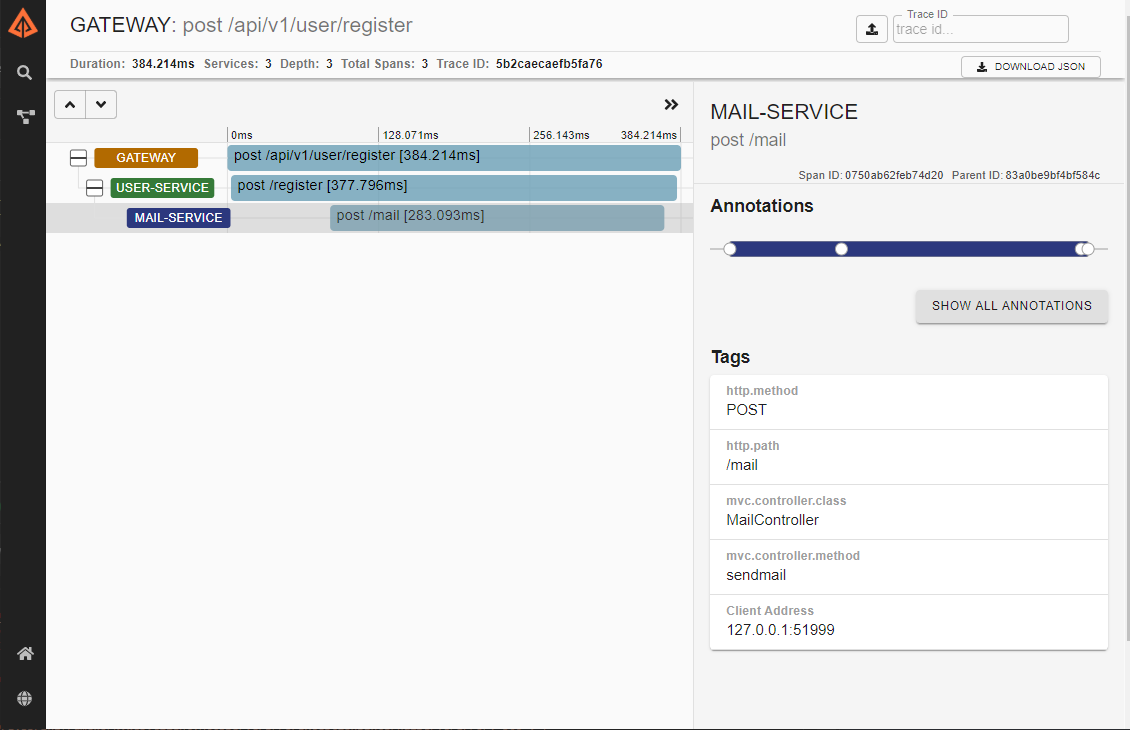This screenshot has width=1130, height=730.
Task: Click the post /register span bar
Action: [454, 187]
